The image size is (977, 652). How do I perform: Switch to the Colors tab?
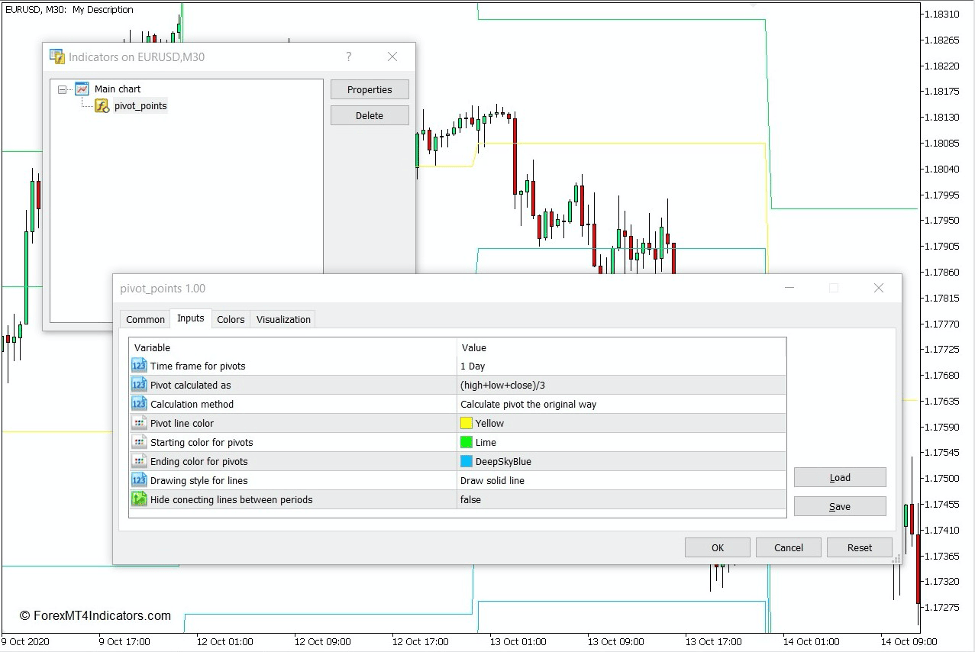pos(230,319)
